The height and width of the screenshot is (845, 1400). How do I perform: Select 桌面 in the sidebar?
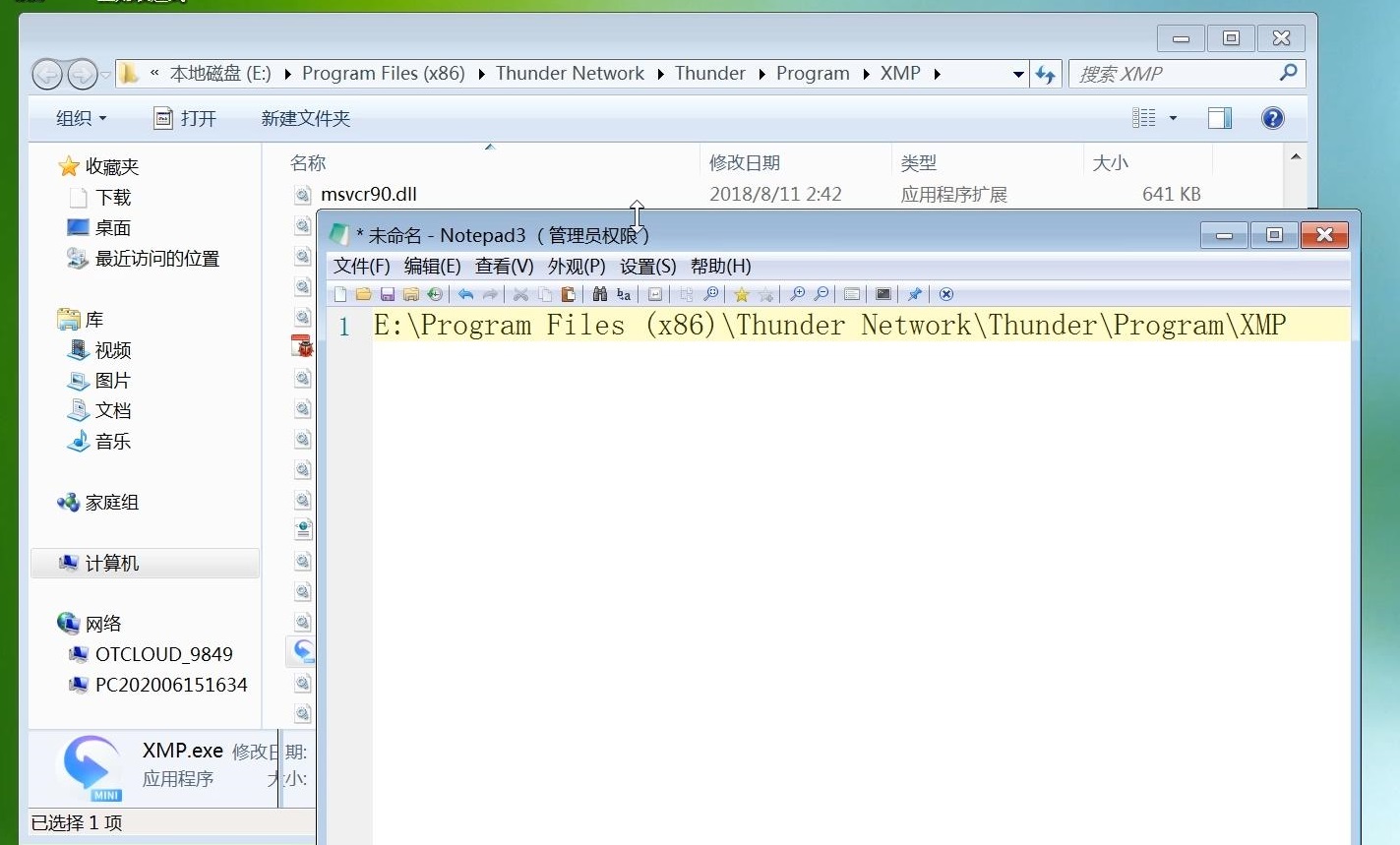click(x=113, y=228)
